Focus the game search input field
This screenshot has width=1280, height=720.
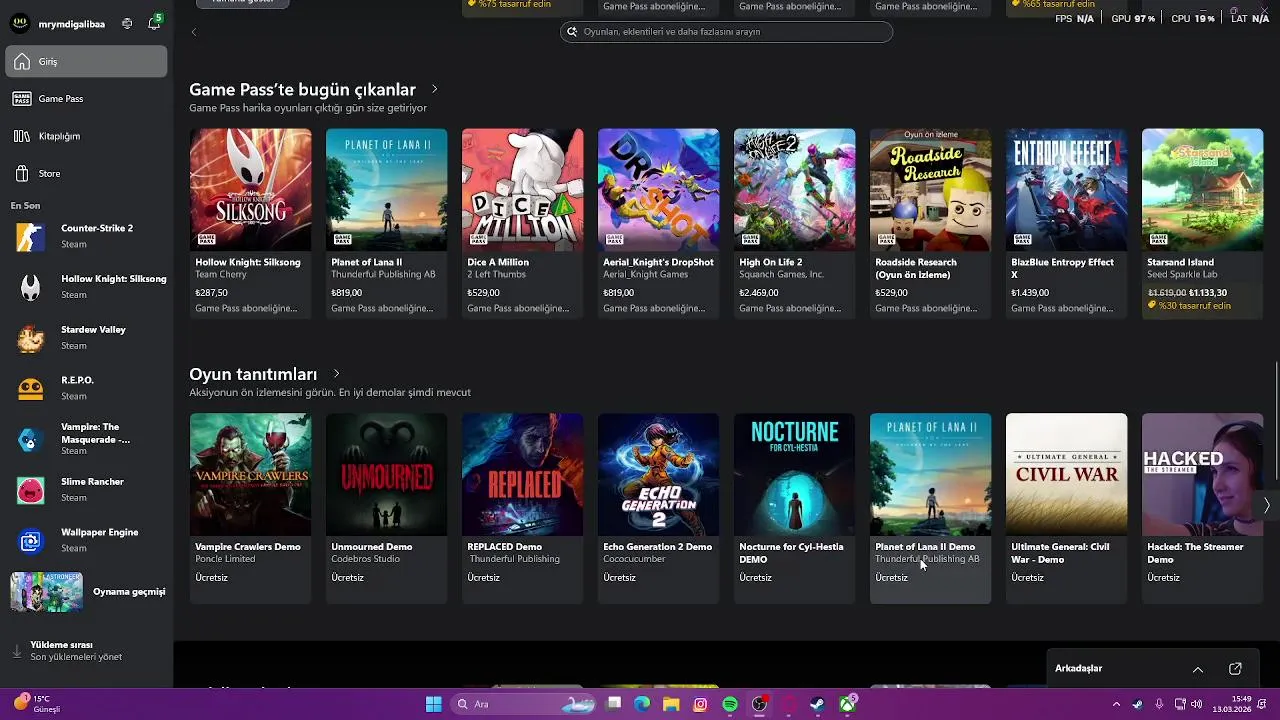click(726, 32)
